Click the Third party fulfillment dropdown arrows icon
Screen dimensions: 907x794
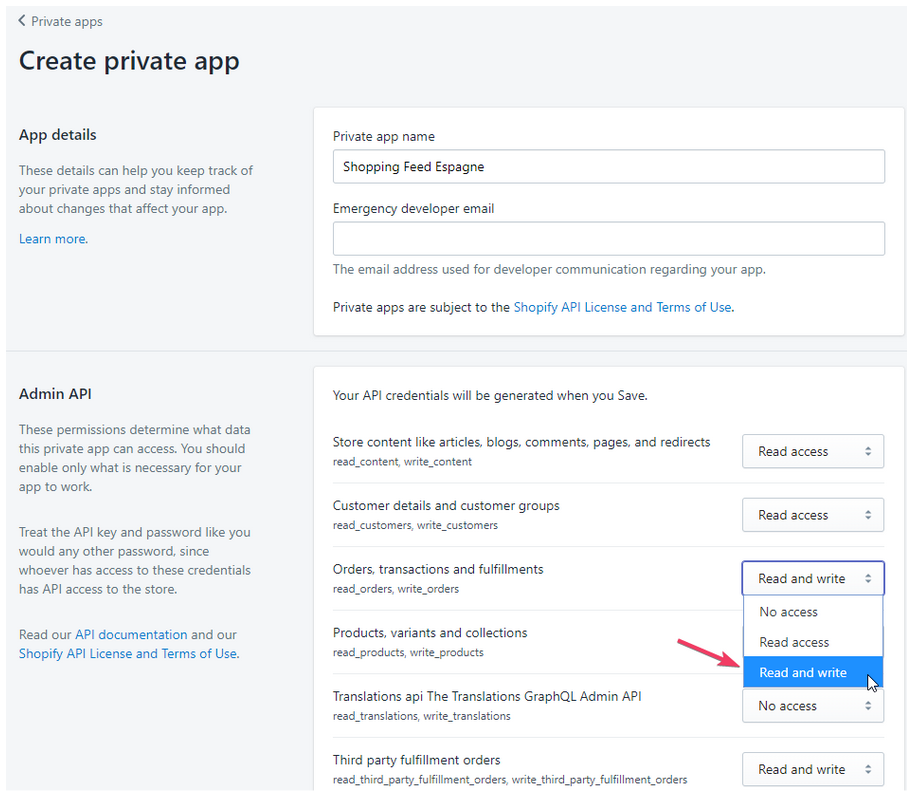(x=868, y=769)
